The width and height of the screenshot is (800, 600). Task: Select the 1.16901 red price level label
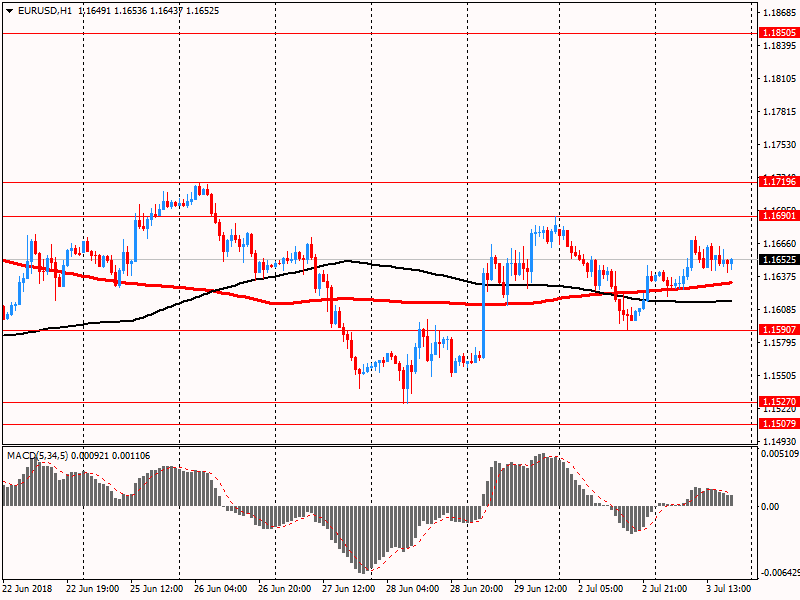coord(779,216)
